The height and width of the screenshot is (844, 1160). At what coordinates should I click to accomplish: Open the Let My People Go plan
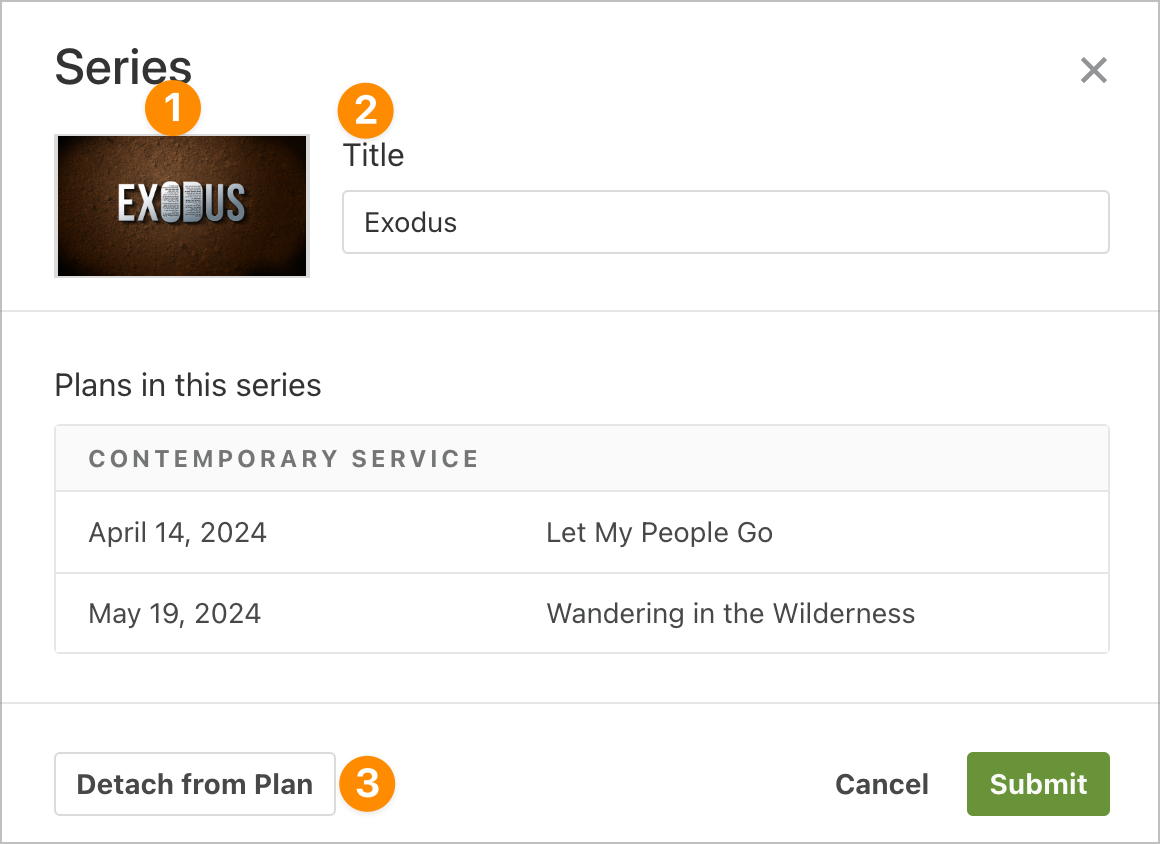660,533
